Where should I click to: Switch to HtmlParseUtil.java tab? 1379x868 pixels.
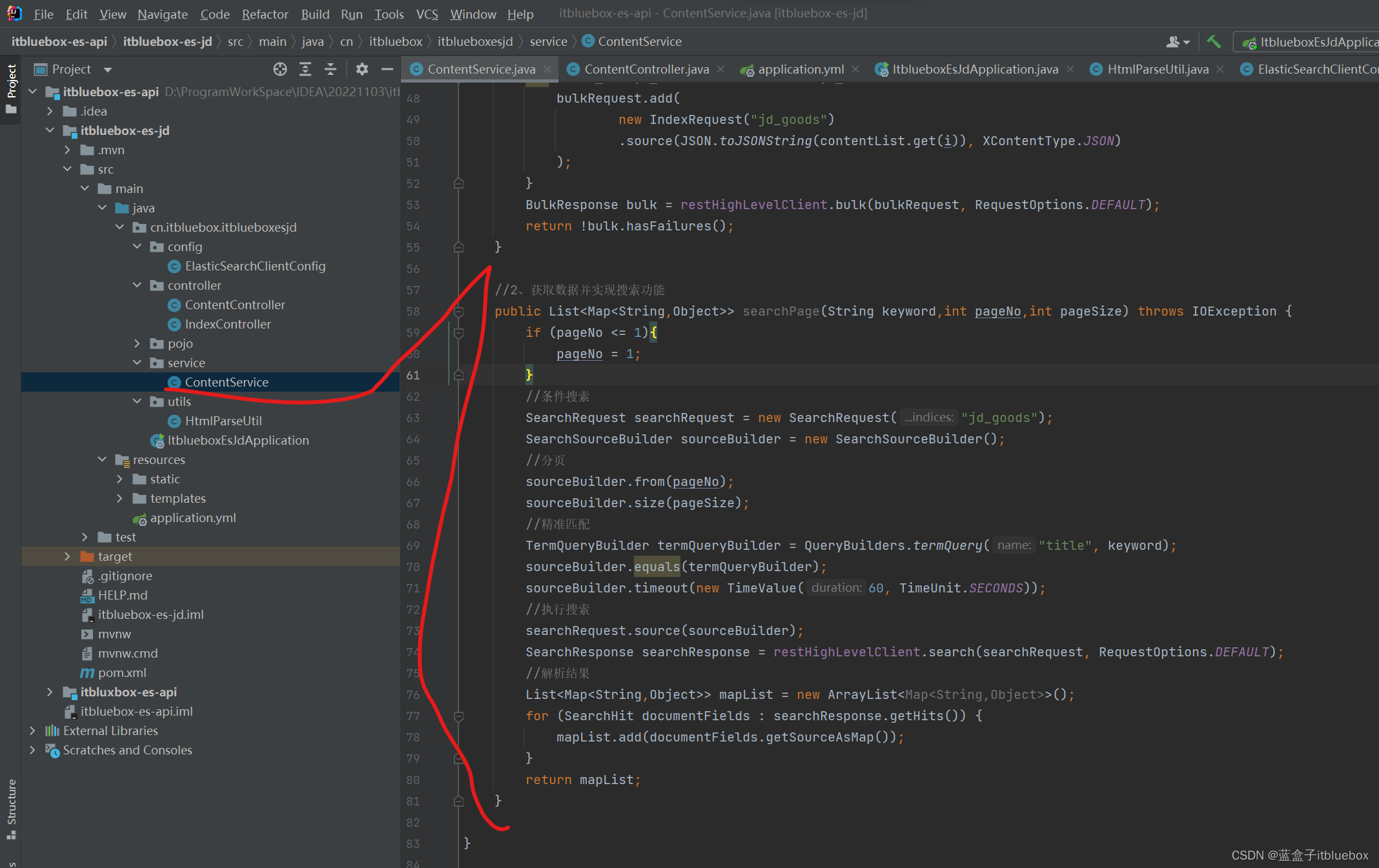(1158, 69)
